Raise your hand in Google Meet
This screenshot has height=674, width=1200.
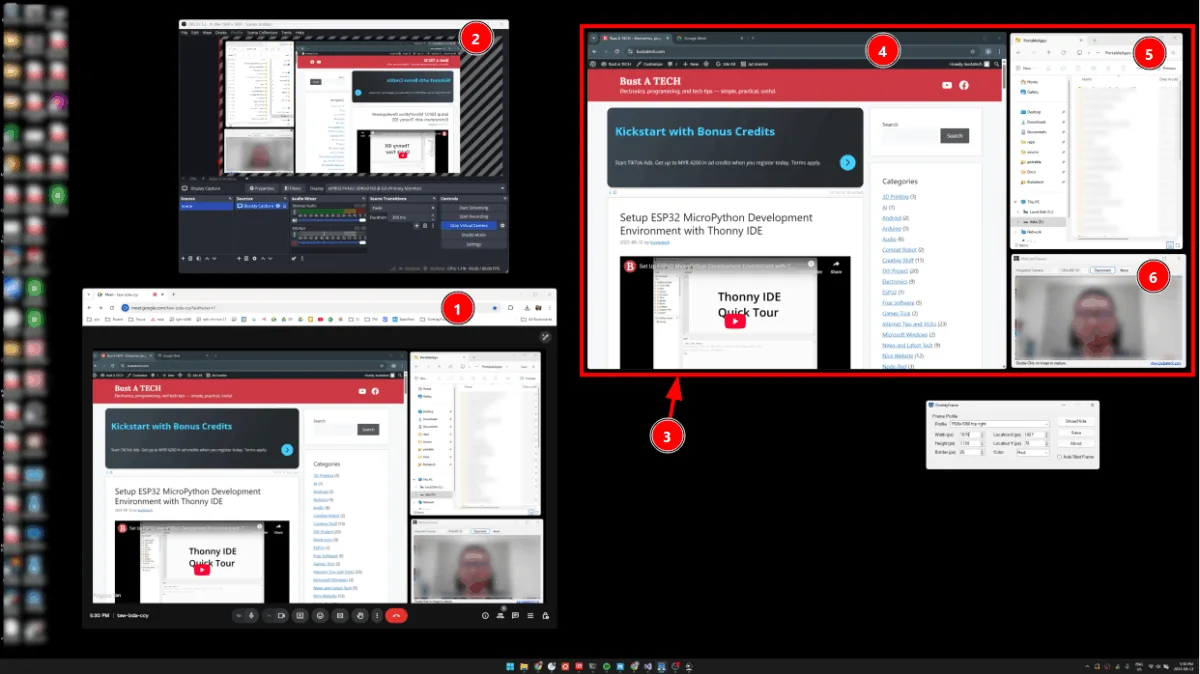(x=359, y=615)
